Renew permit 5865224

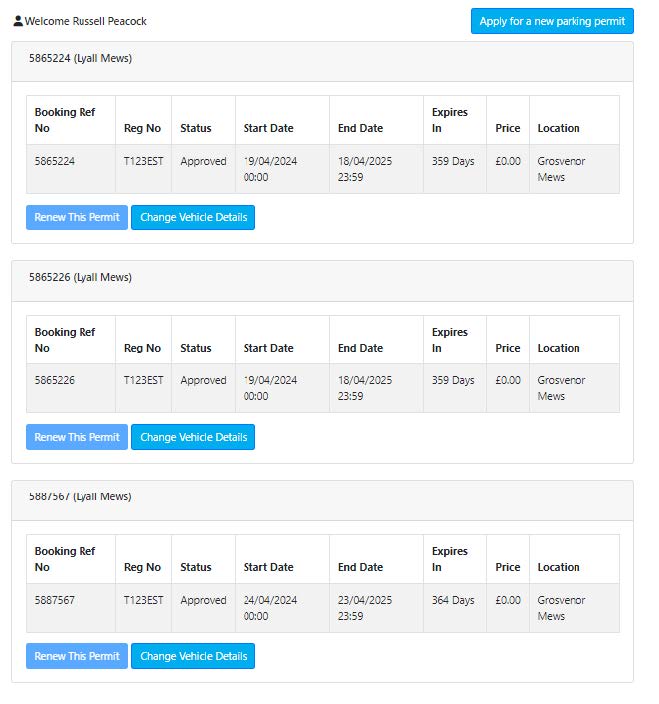point(77,217)
